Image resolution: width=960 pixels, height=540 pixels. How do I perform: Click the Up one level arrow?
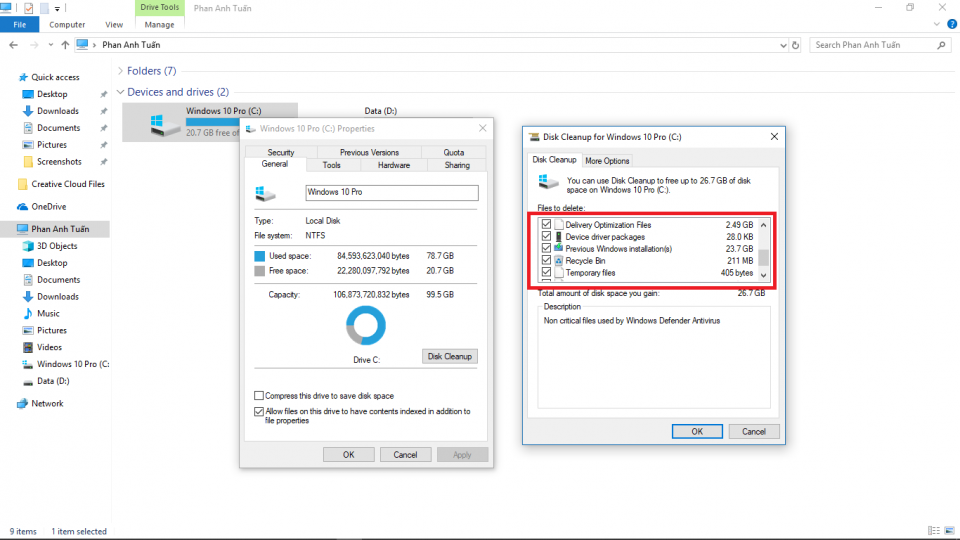click(x=65, y=45)
